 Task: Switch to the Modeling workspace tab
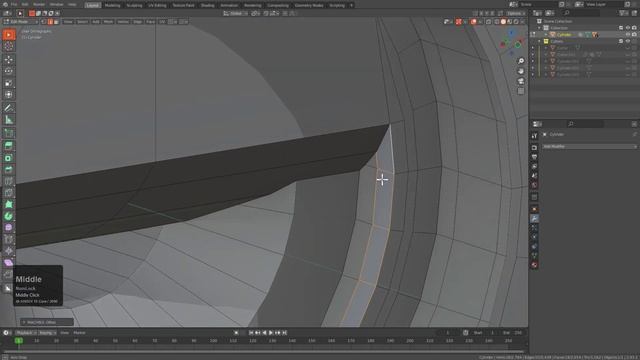[x=112, y=5]
